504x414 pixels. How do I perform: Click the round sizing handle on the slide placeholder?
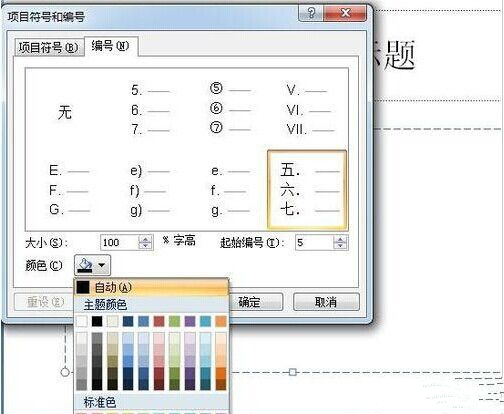(65, 372)
